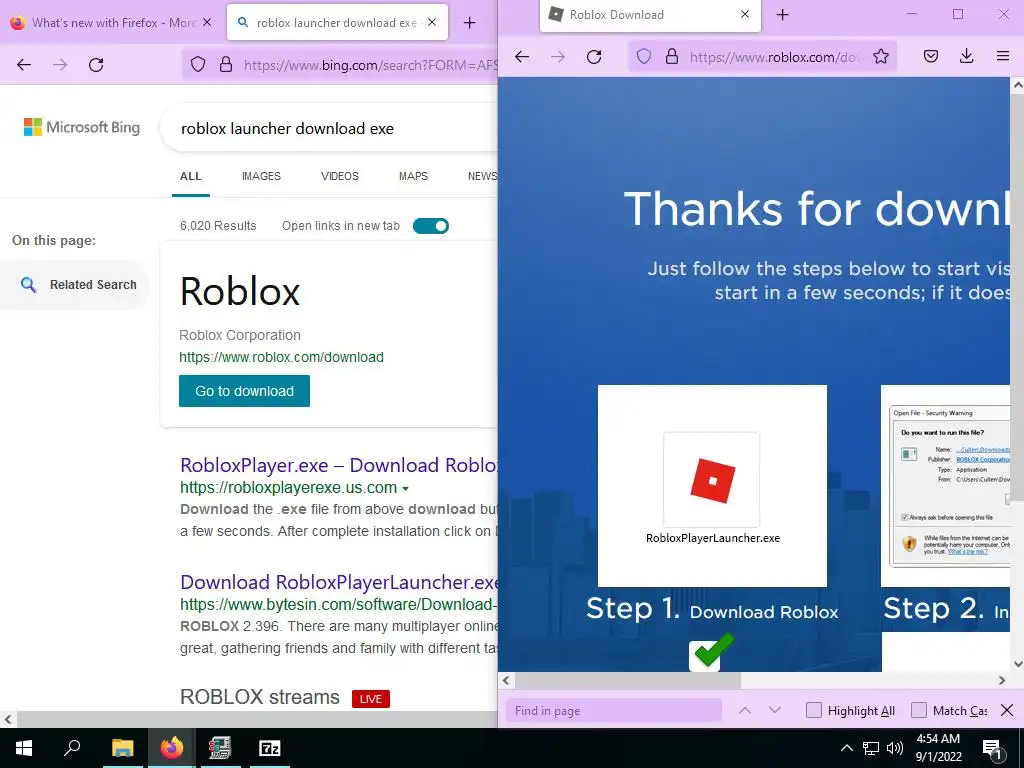Click the https://www.roblox.com/download link
Viewport: 1024px width, 768px height.
281,357
